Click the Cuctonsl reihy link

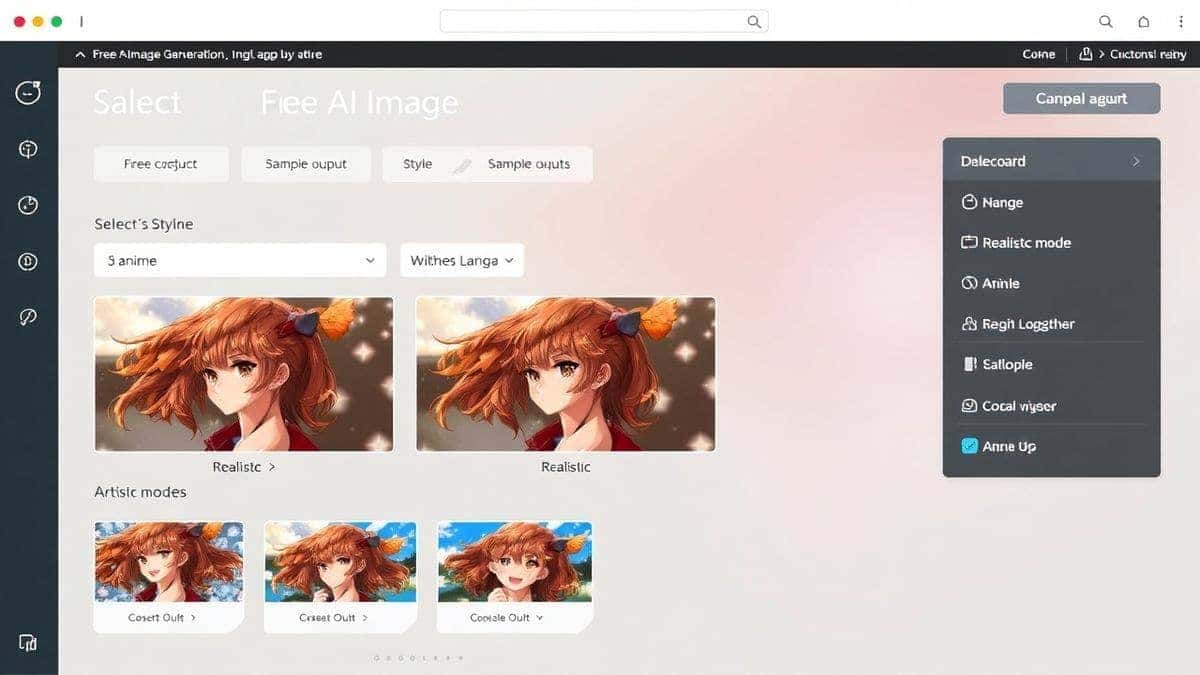1147,54
